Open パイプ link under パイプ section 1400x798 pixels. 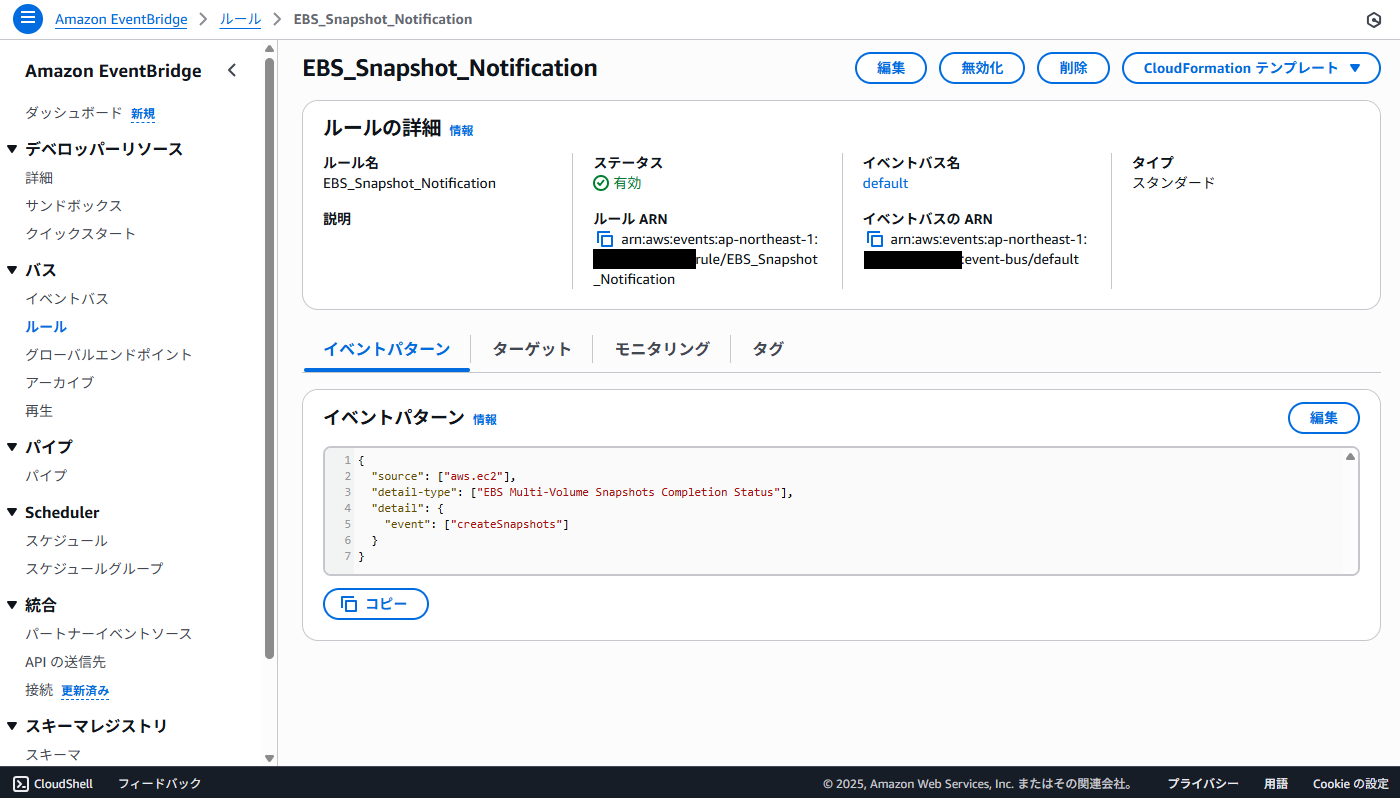pyautogui.click(x=46, y=476)
